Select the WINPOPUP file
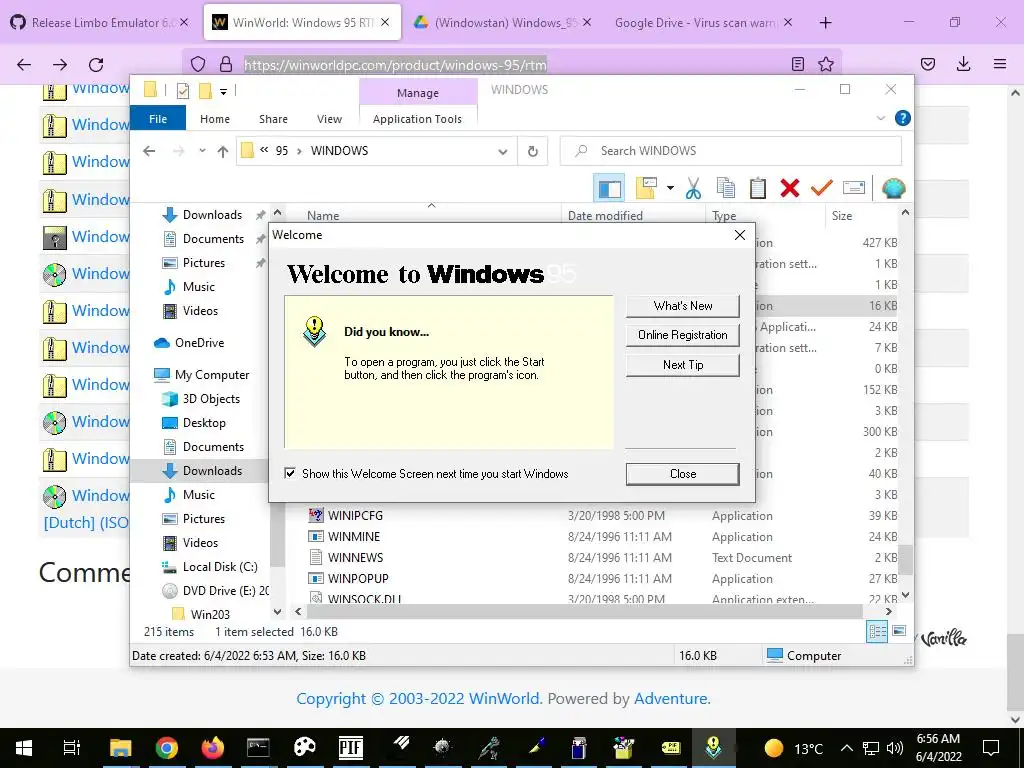This screenshot has width=1024, height=768. 358,578
